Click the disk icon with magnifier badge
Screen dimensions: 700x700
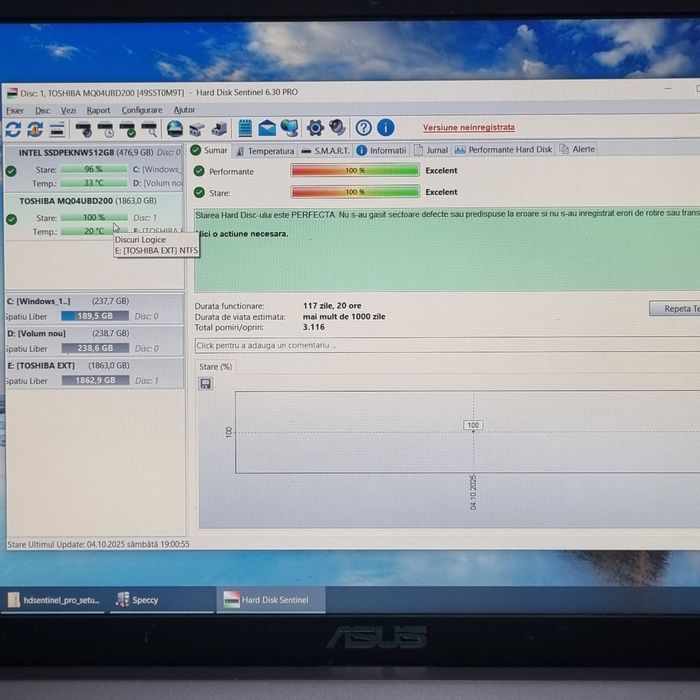(x=149, y=129)
